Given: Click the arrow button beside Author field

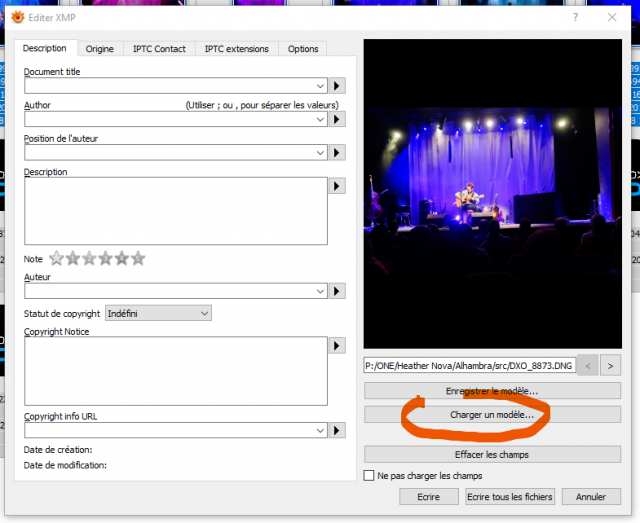Looking at the screenshot, I should coord(337,119).
